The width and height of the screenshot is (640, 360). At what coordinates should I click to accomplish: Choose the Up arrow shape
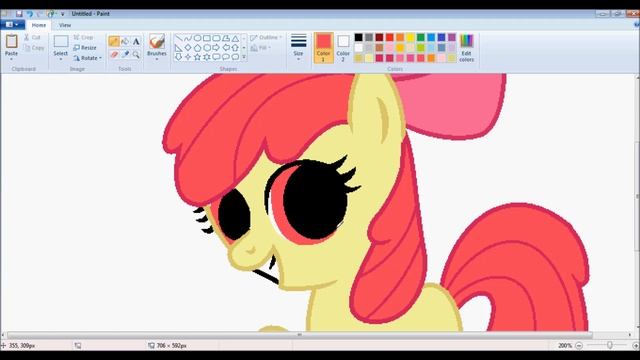coord(236,48)
